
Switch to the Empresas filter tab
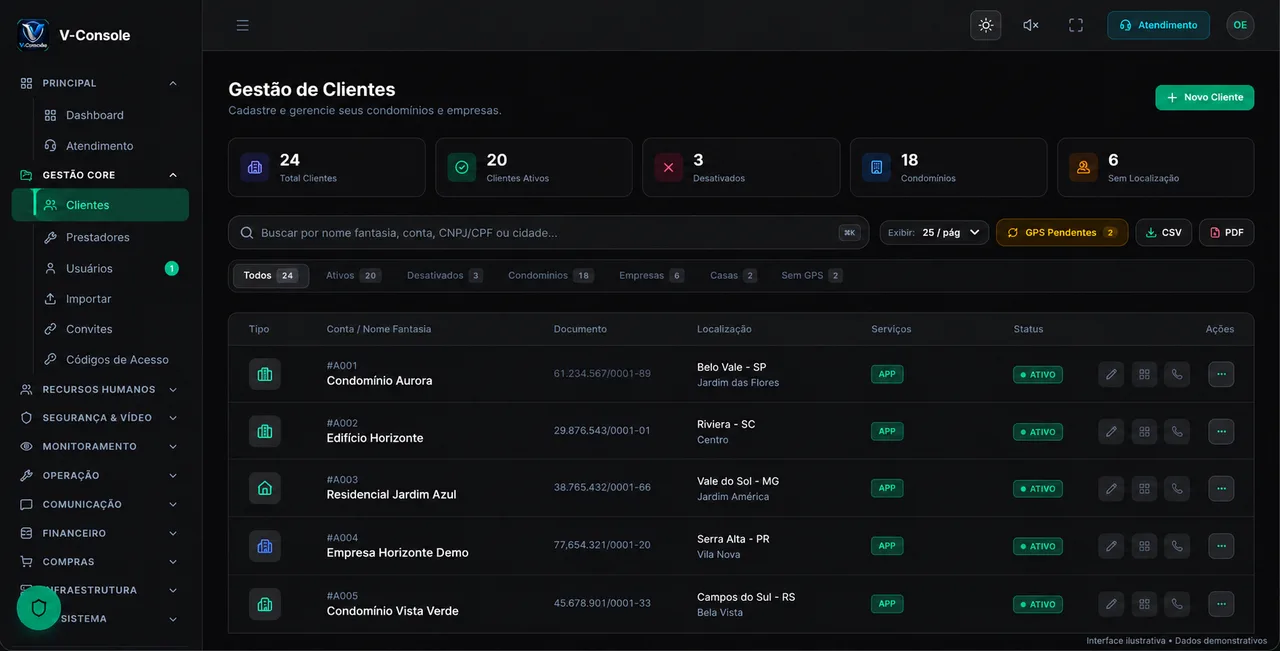[651, 276]
